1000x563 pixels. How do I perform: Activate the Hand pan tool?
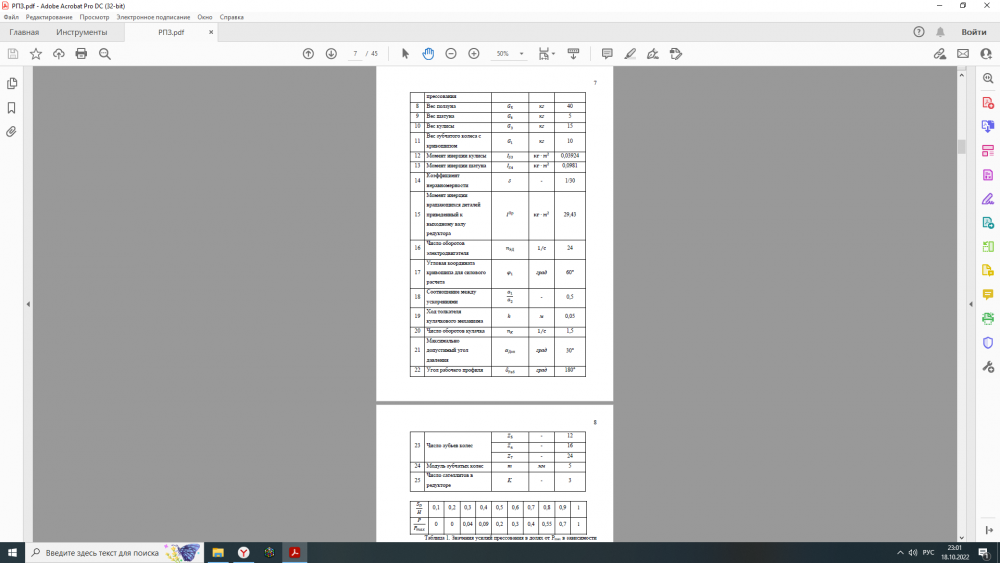click(428, 54)
